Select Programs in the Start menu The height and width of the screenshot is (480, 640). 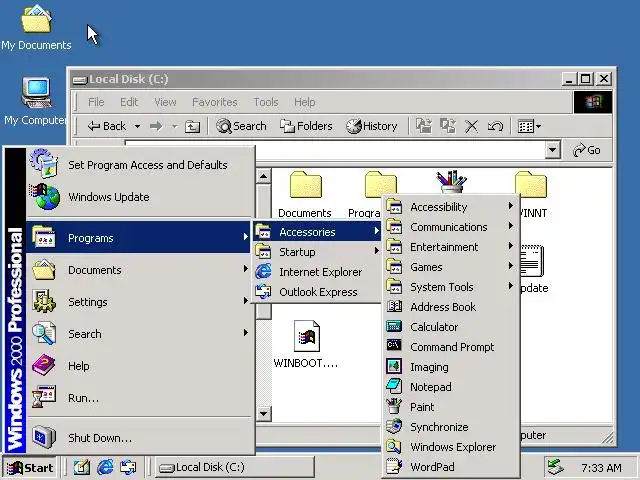point(139,238)
